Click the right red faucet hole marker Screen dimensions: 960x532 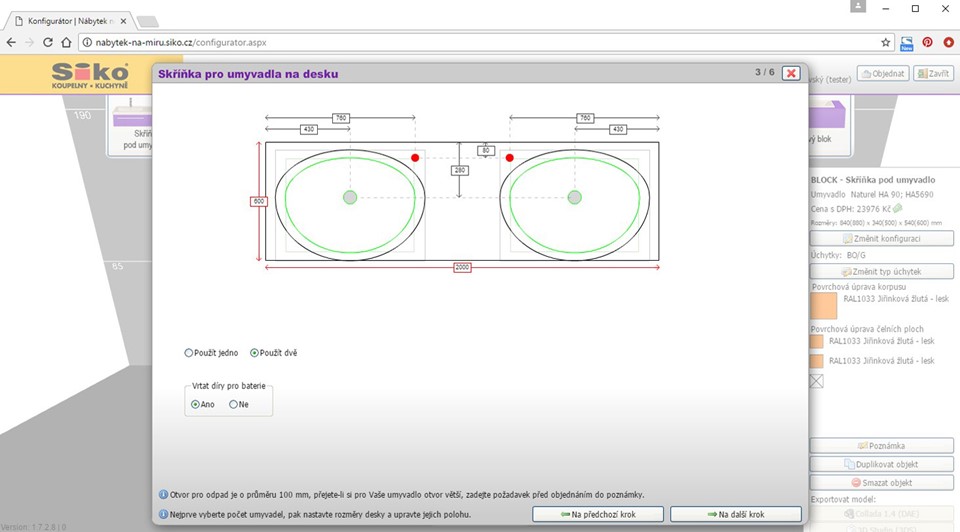(509, 158)
